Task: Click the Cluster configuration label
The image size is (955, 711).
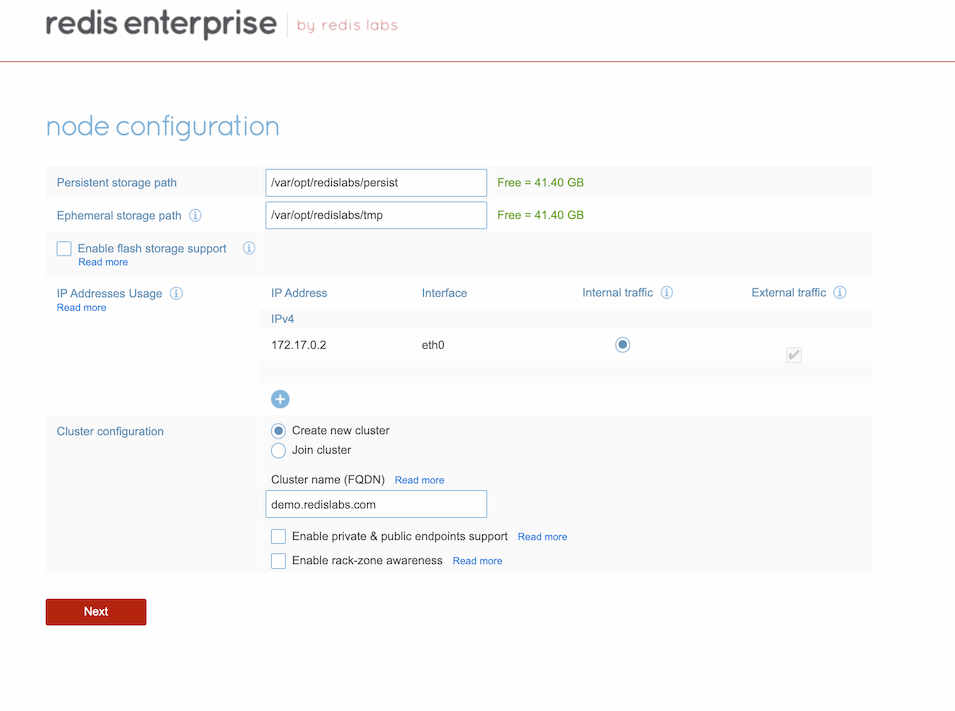Action: point(110,431)
